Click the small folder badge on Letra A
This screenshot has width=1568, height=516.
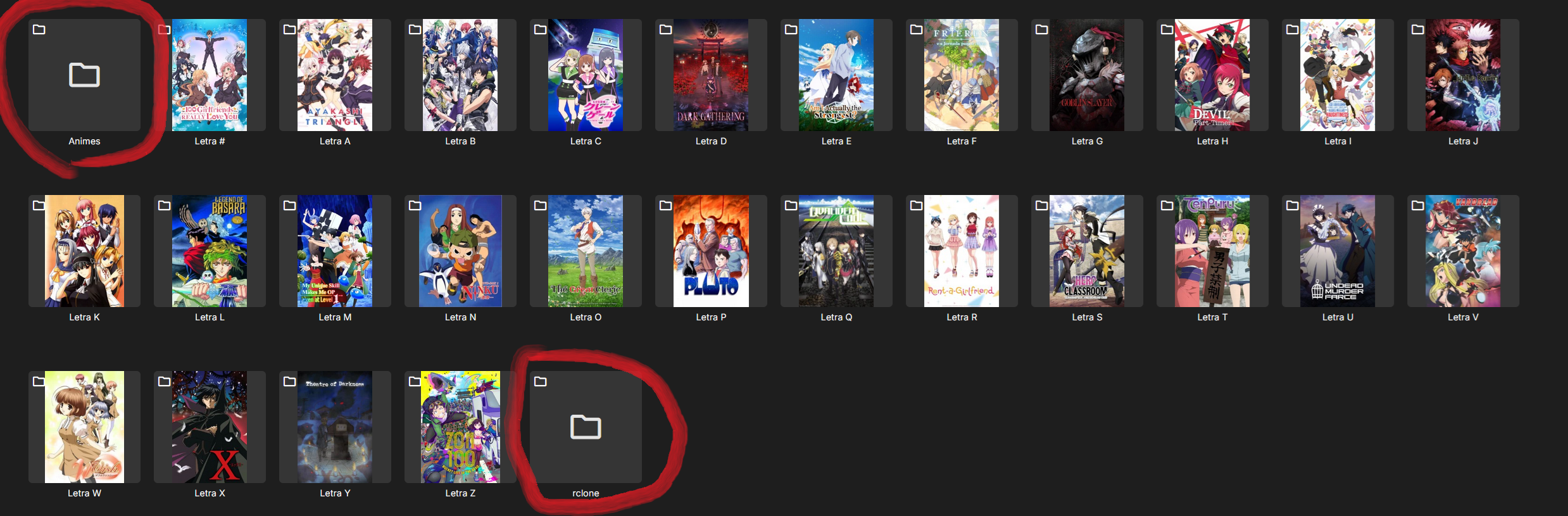pos(289,29)
